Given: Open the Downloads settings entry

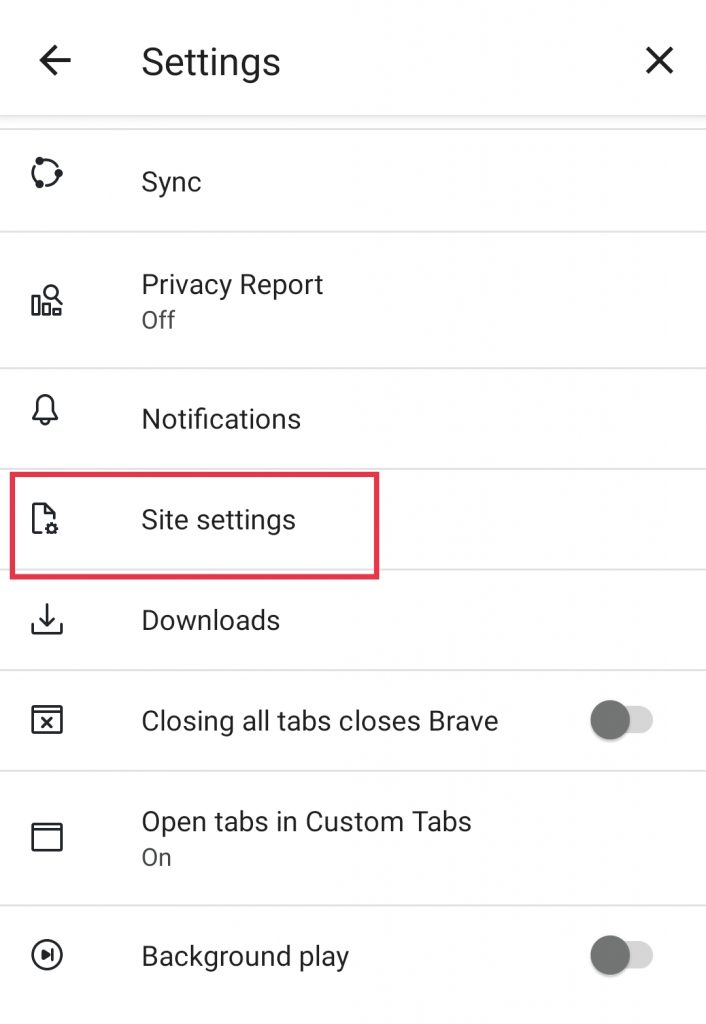Looking at the screenshot, I should click(211, 620).
